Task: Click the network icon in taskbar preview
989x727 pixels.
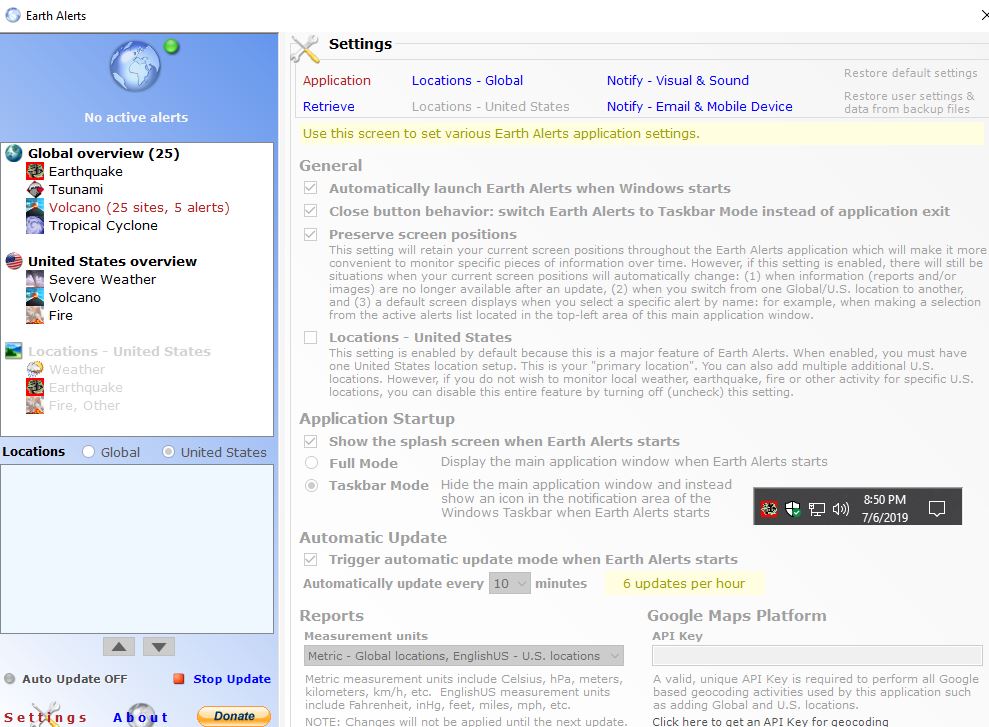Action: coord(817,509)
